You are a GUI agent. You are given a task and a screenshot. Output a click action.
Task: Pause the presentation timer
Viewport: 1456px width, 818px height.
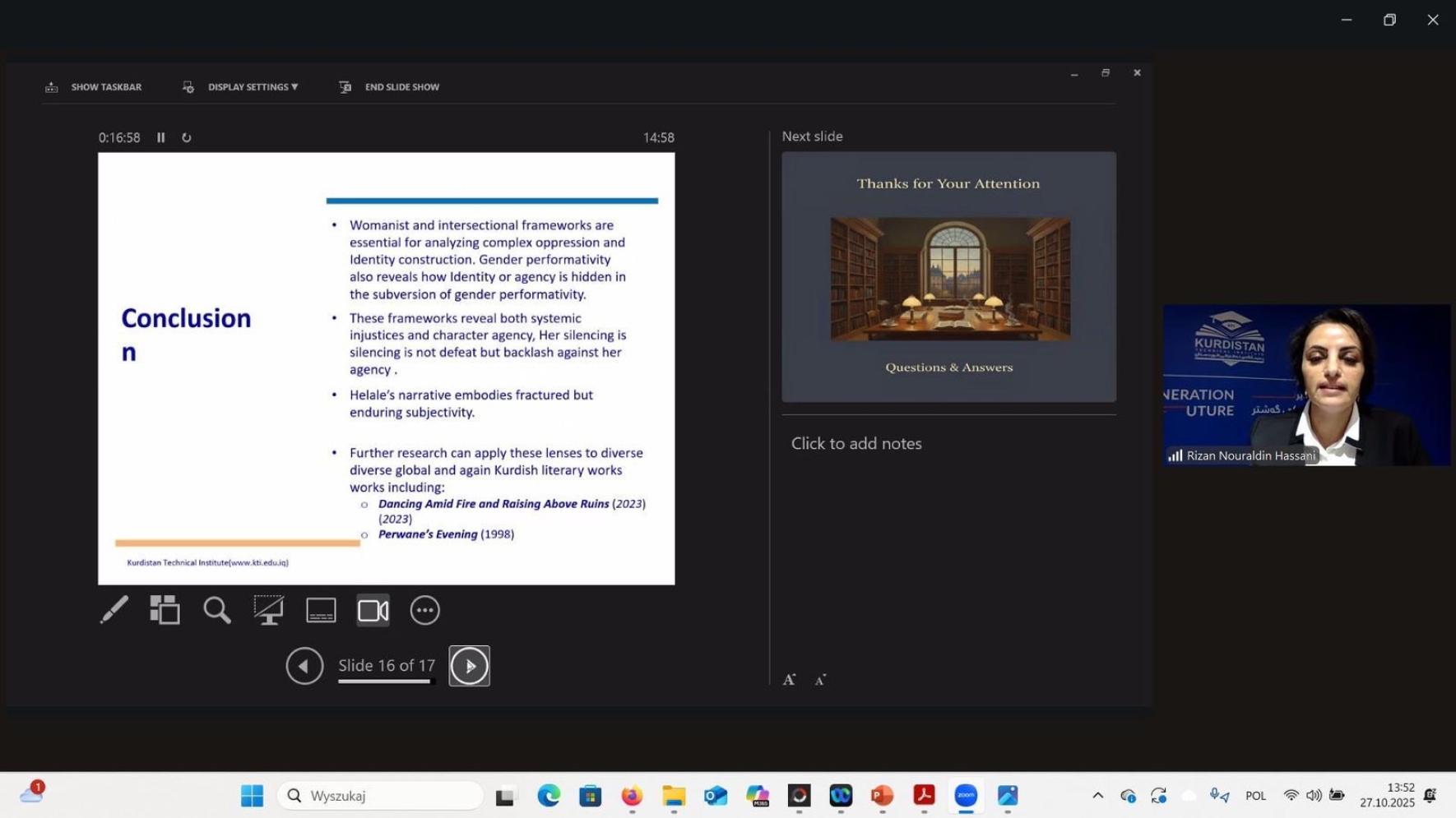(161, 137)
